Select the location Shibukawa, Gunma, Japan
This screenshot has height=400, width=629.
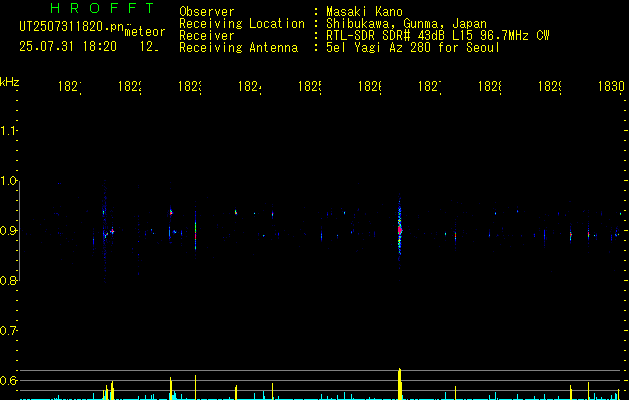[x=406, y=24]
